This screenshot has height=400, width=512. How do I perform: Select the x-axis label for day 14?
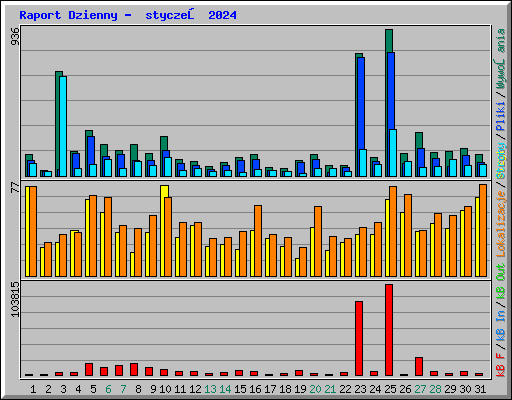coord(225,389)
